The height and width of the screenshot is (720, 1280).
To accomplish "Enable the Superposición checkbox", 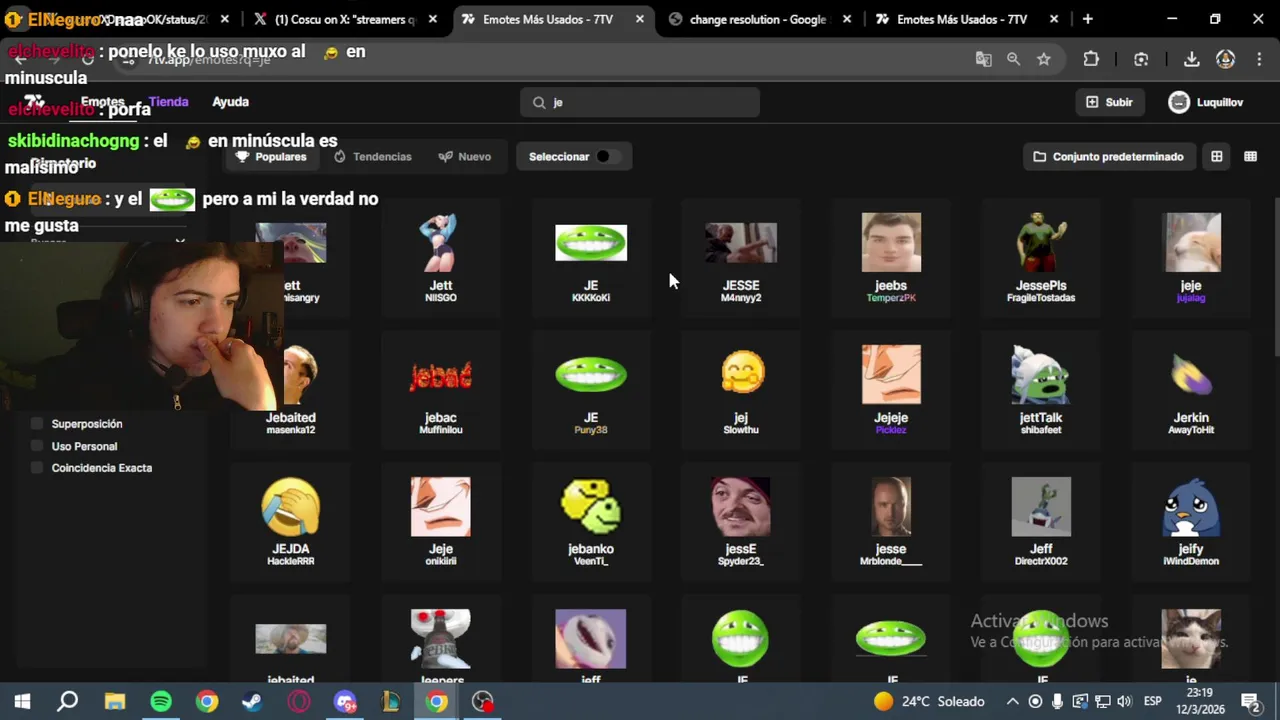I will (38, 424).
